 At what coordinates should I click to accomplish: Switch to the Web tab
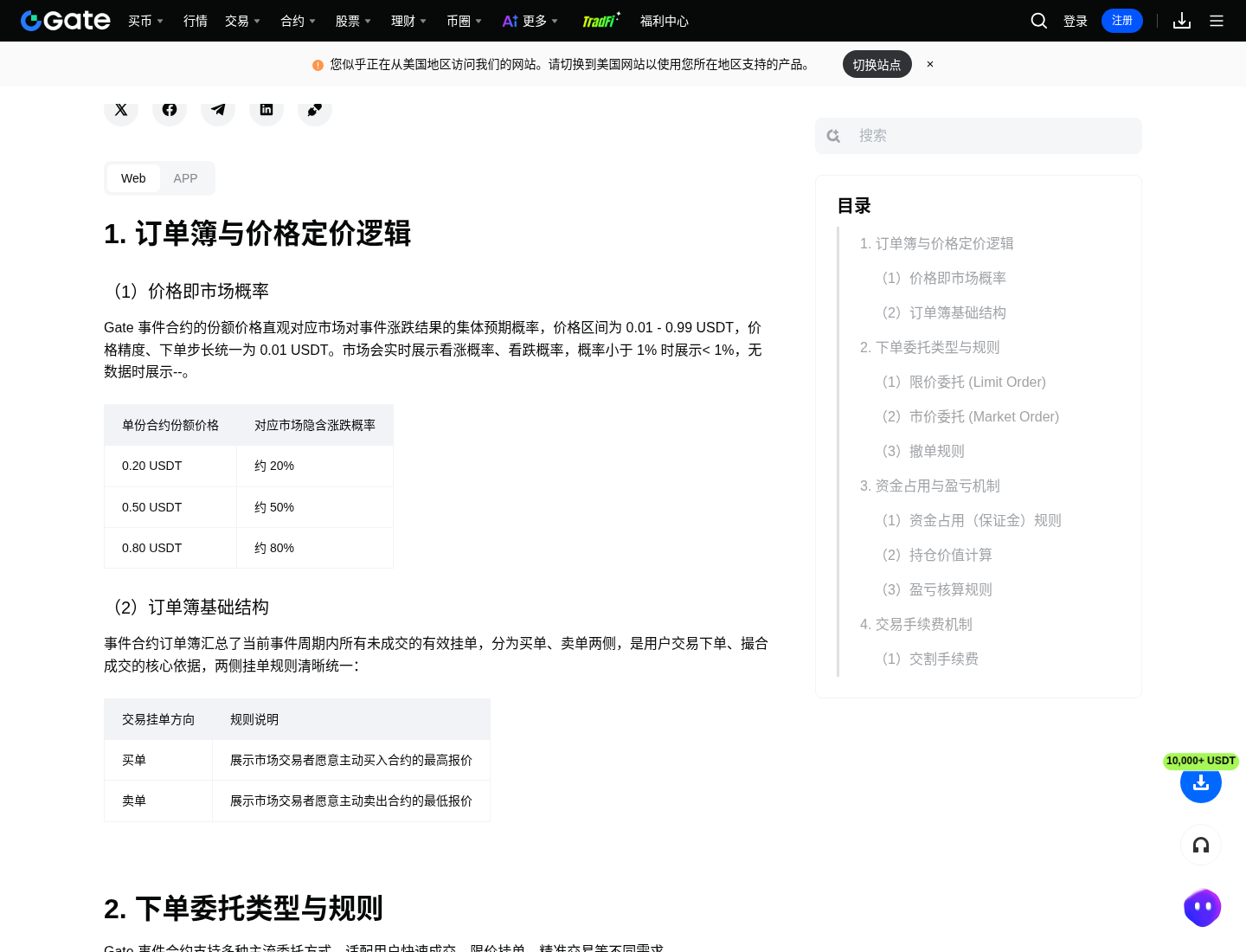coord(133,178)
